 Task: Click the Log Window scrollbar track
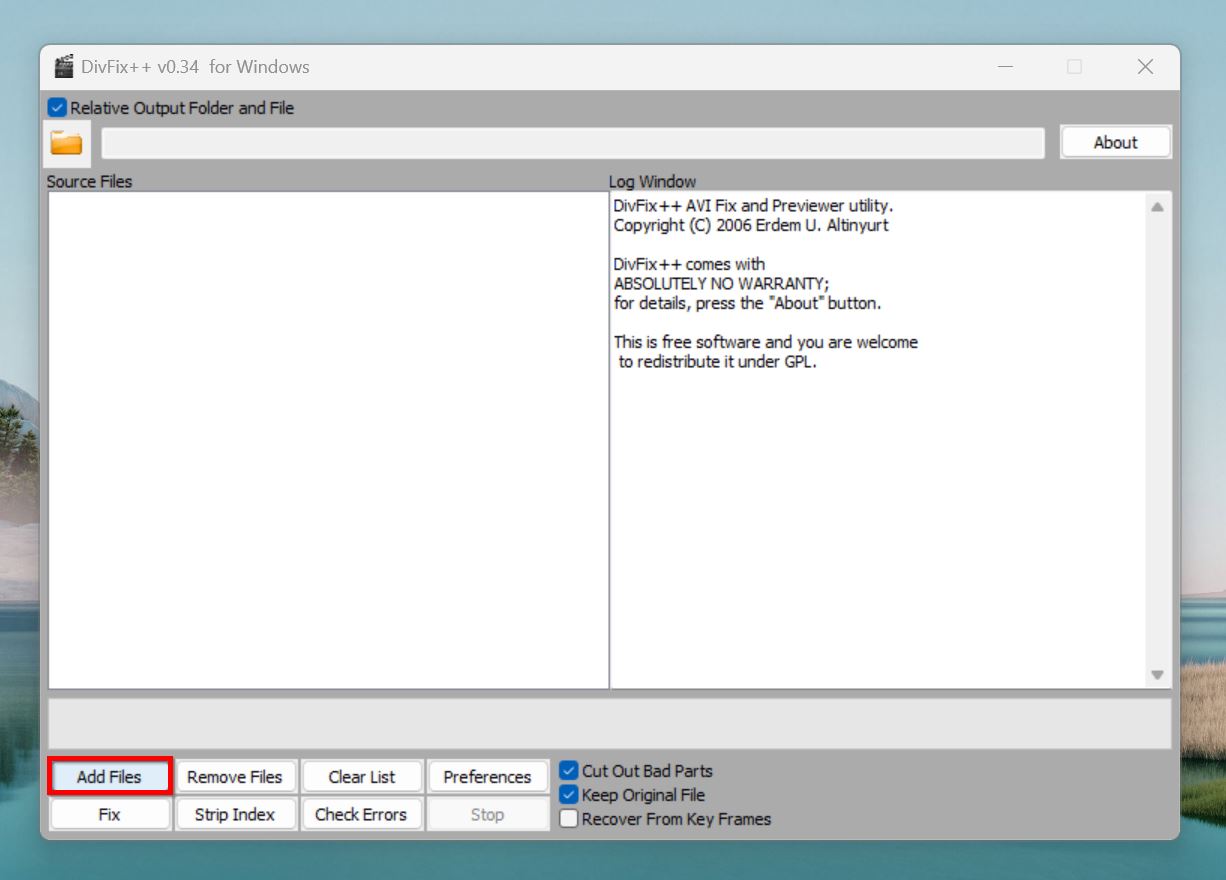tap(1157, 440)
